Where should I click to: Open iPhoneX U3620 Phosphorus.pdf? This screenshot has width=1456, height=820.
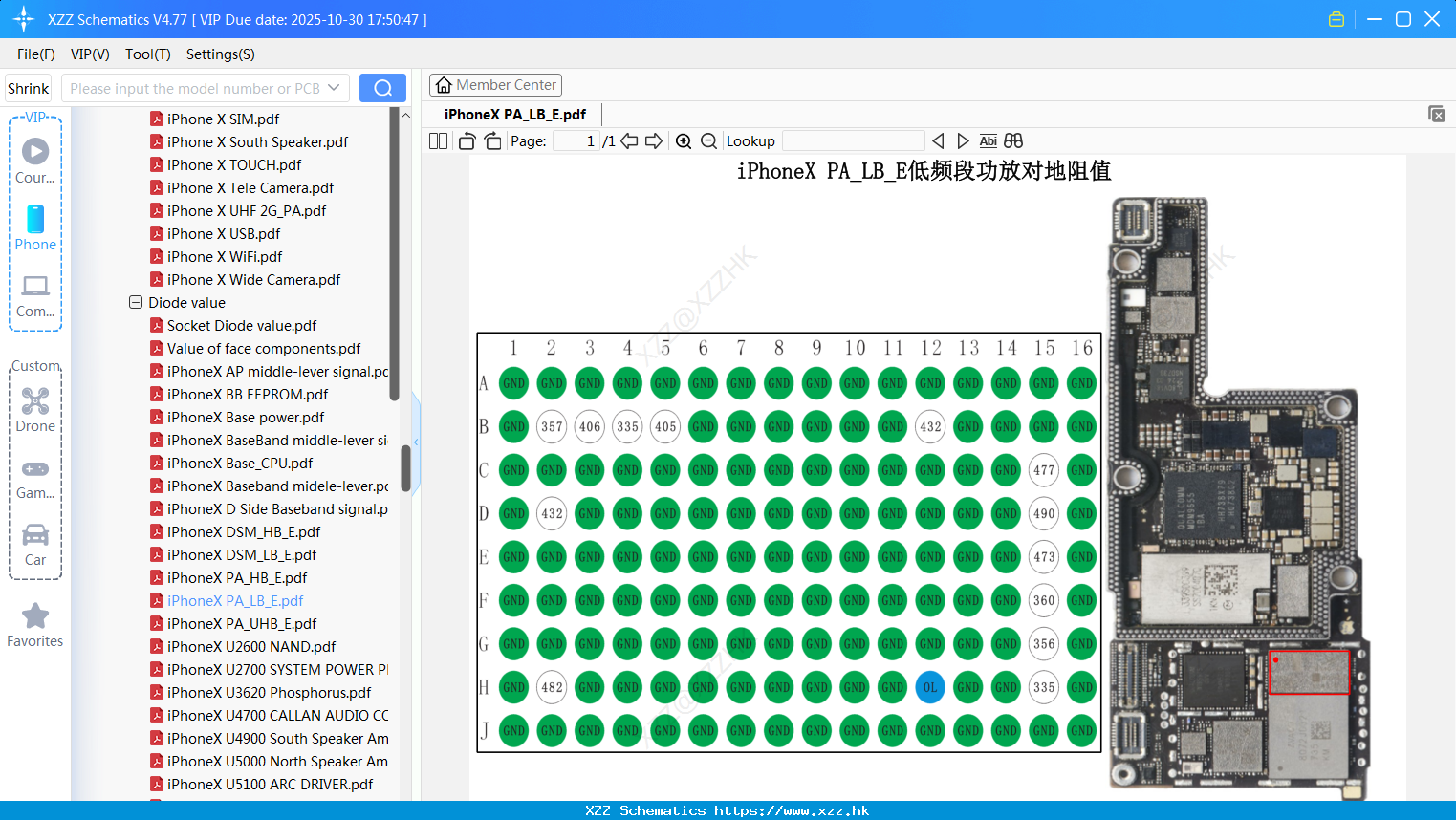pos(269,692)
